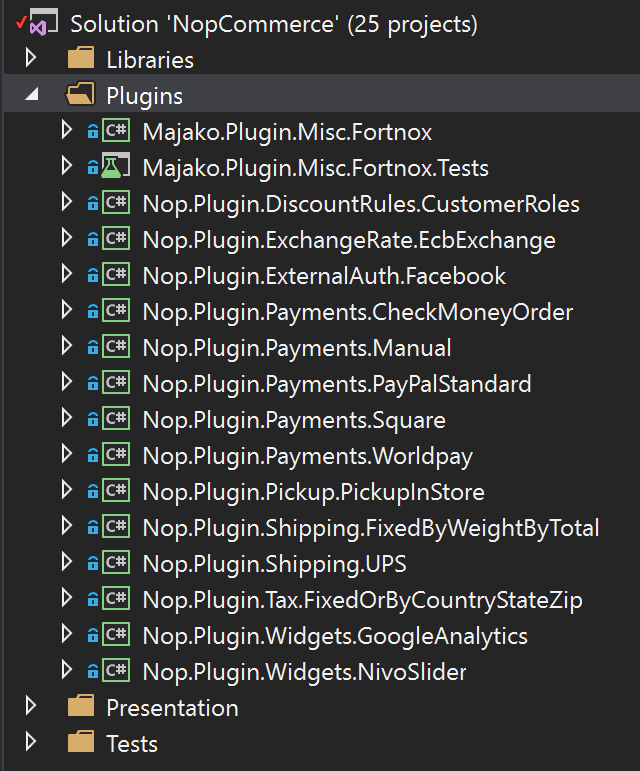
Task: Expand the Presentation folder arrow
Action: 31,707
